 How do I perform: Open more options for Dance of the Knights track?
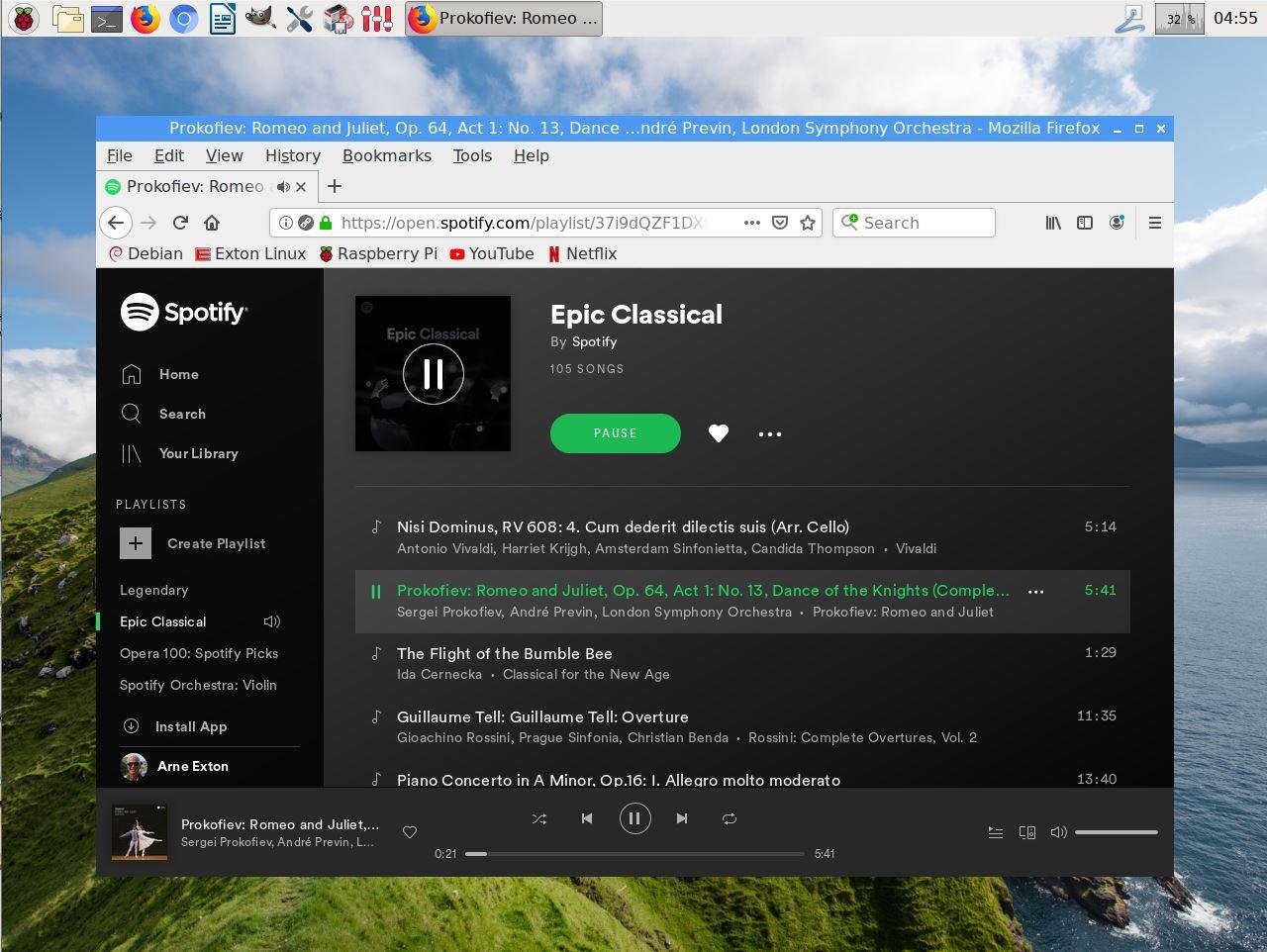(1036, 591)
